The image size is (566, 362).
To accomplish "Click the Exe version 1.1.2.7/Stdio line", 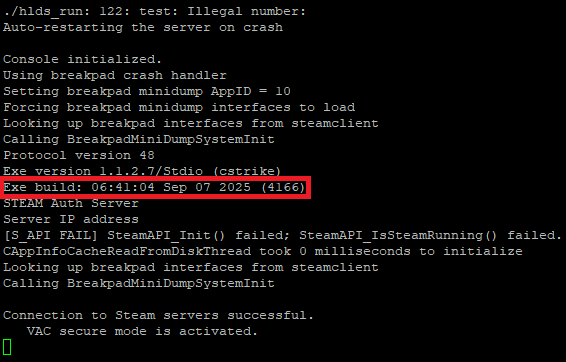I will [142, 171].
